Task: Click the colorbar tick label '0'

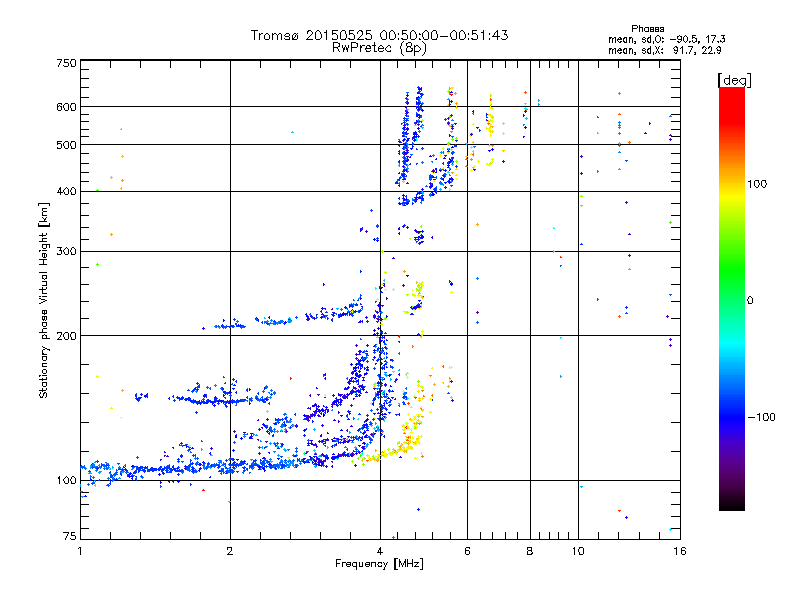Action: (x=750, y=300)
